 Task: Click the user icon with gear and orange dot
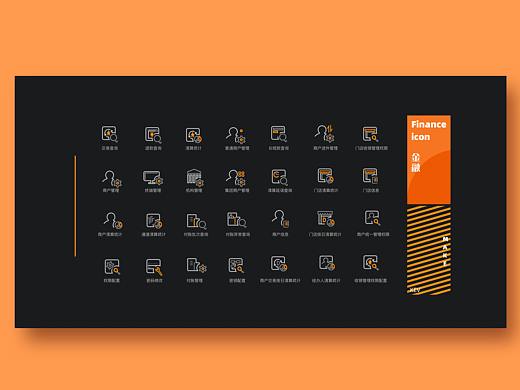click(x=236, y=135)
